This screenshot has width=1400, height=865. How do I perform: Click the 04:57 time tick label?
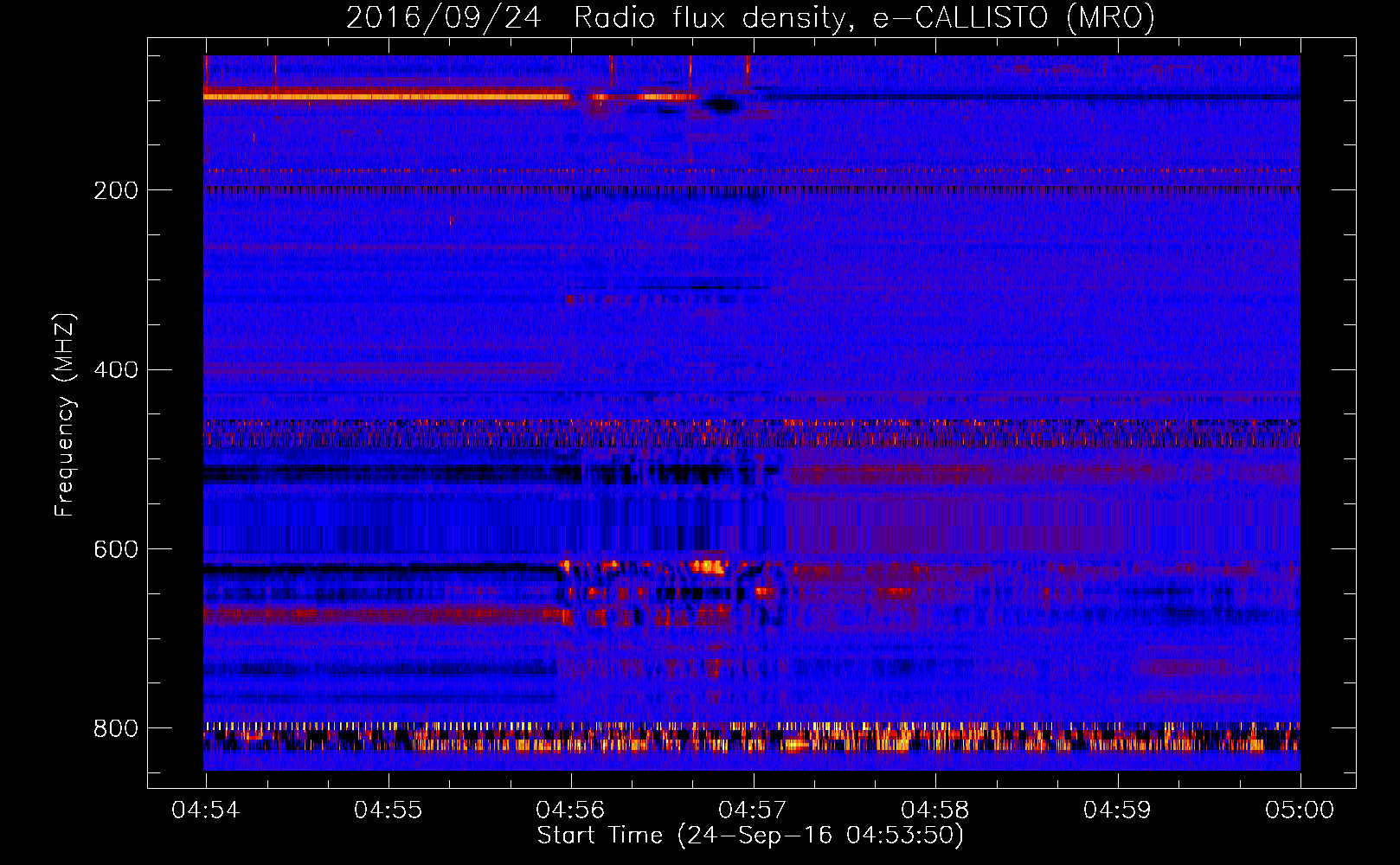tap(753, 811)
